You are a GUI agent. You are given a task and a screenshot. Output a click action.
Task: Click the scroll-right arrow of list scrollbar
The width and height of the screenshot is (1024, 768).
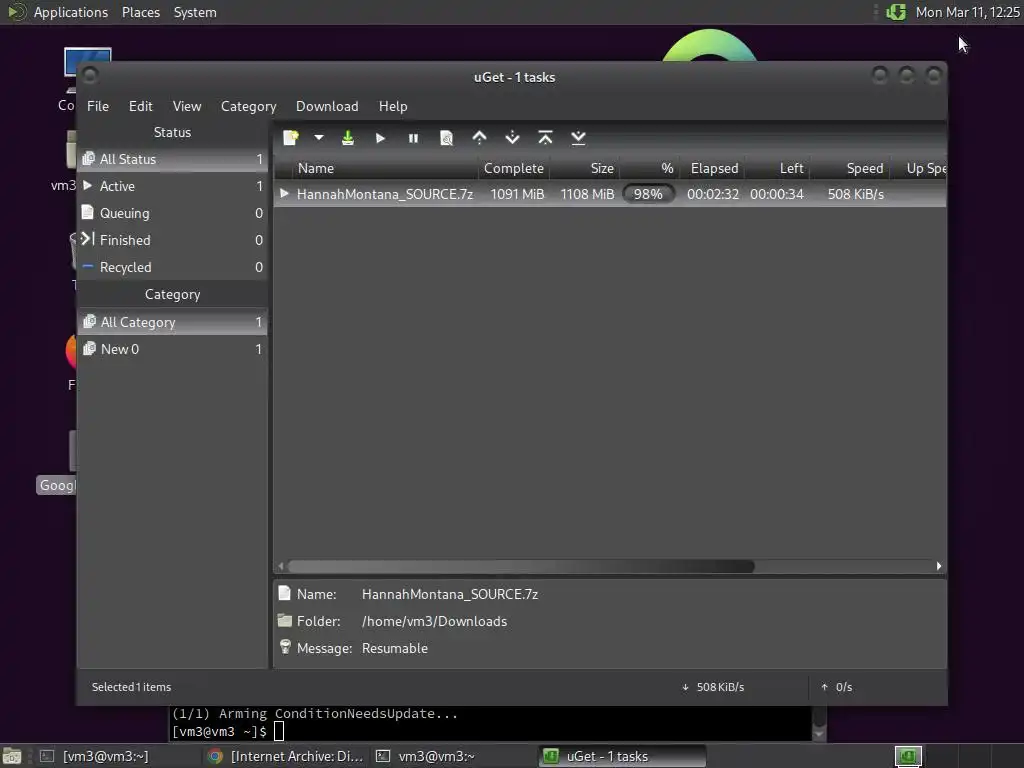tap(939, 566)
